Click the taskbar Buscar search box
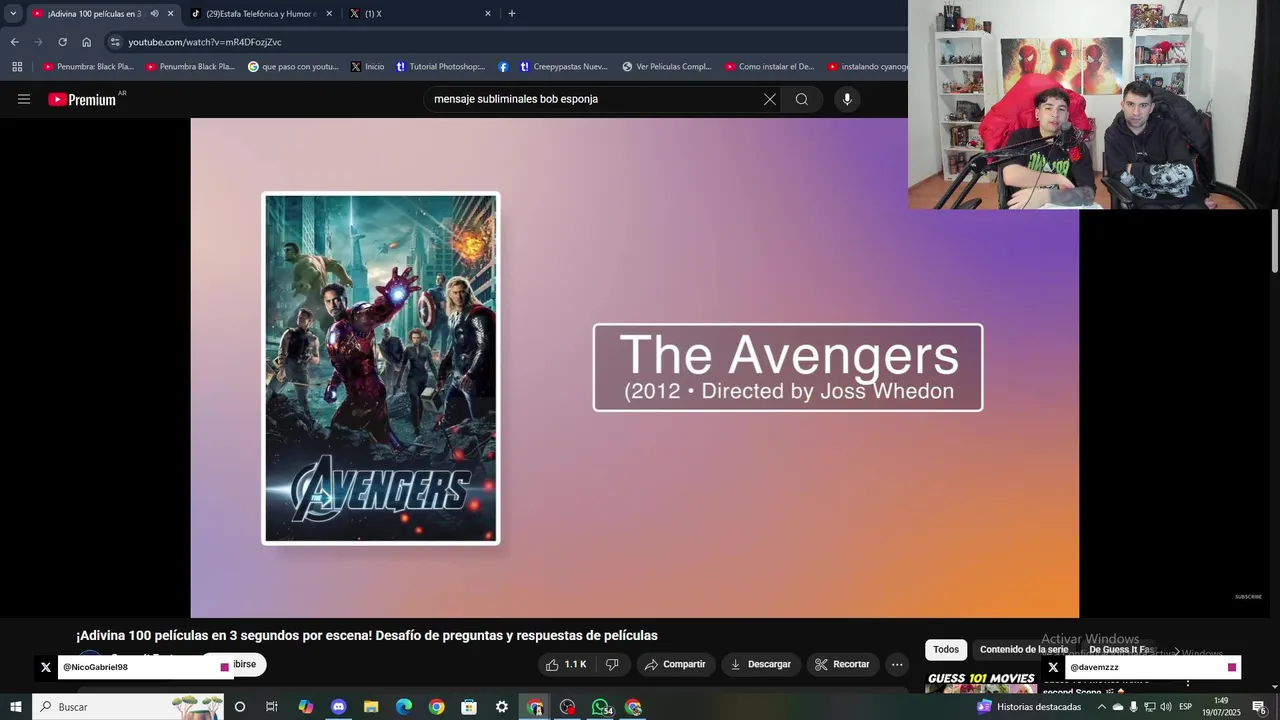The width and height of the screenshot is (1280, 720). pyautogui.click(x=128, y=707)
